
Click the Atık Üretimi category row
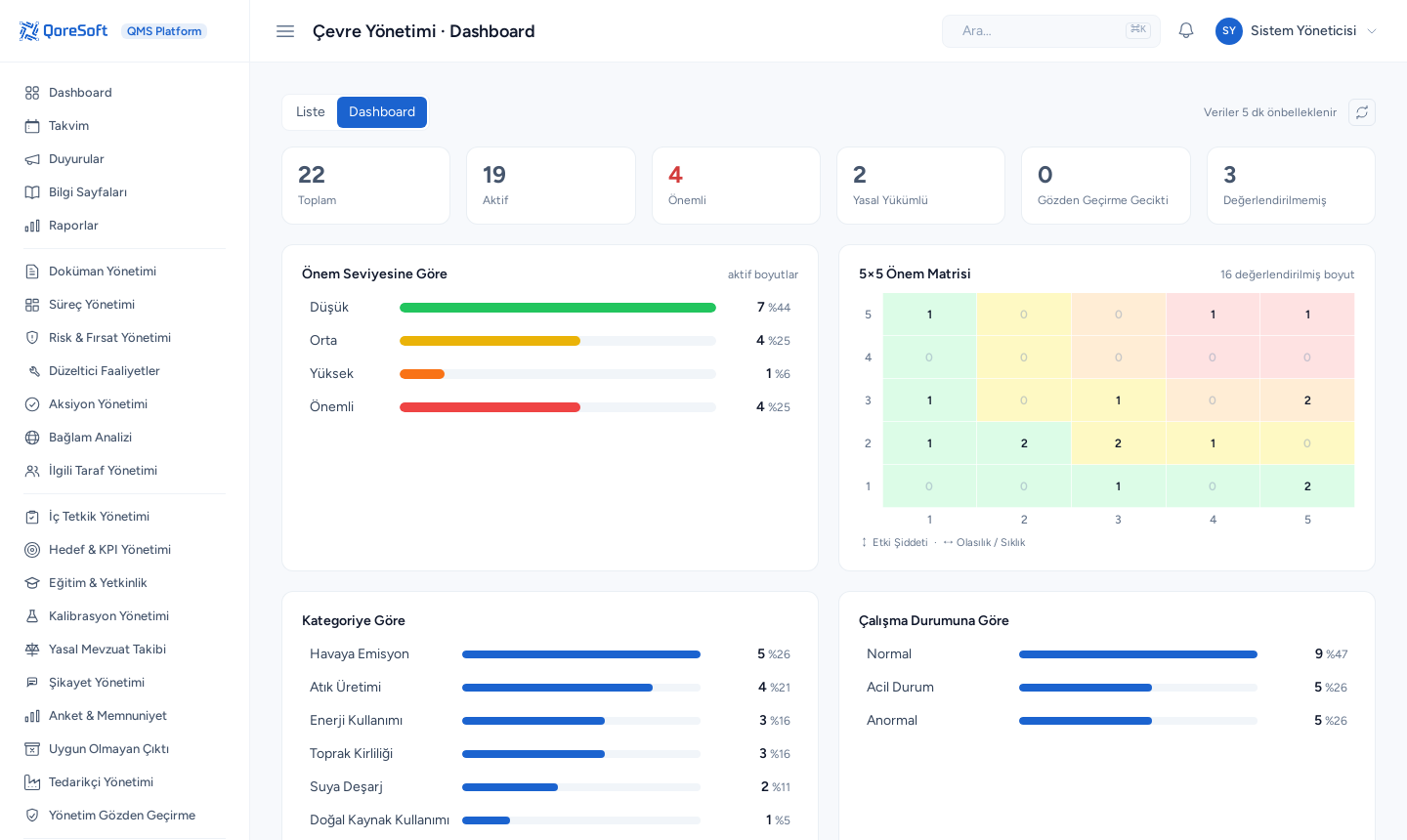coord(550,688)
